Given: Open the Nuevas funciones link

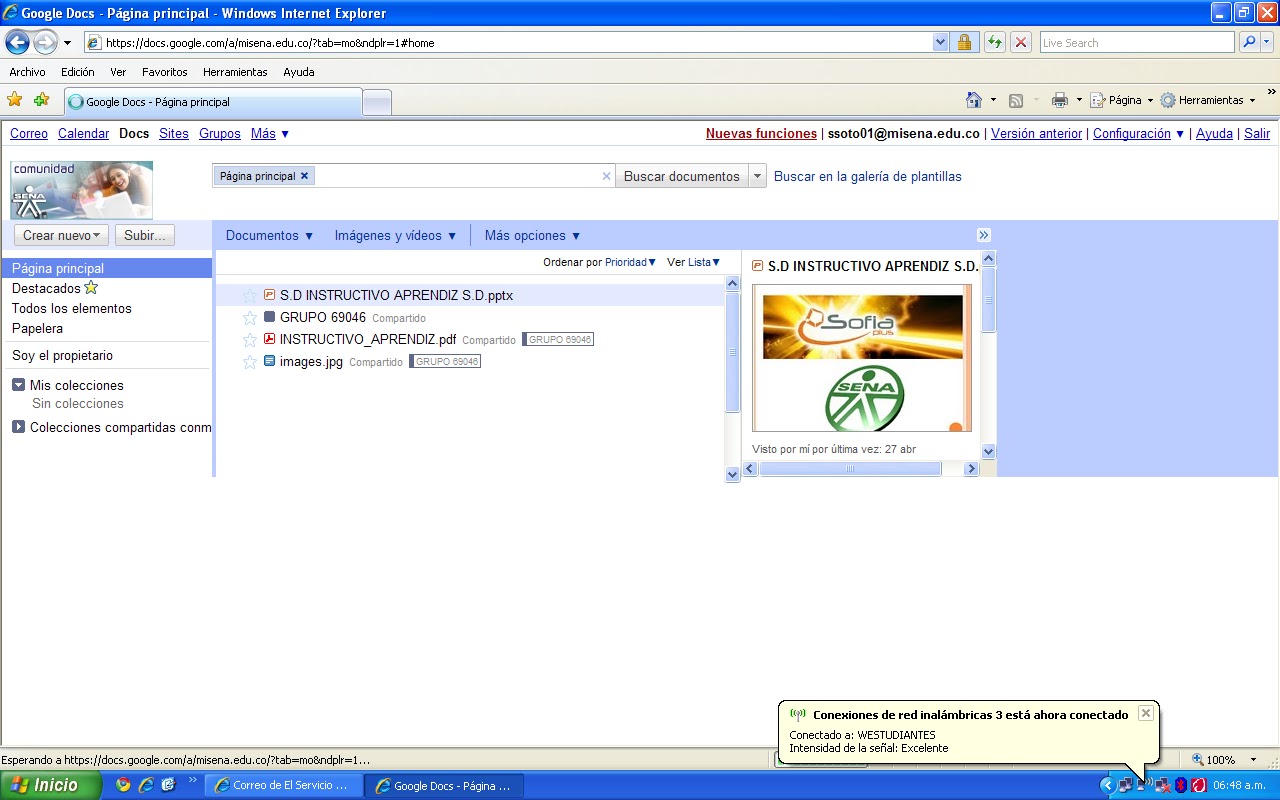Looking at the screenshot, I should pos(761,133).
